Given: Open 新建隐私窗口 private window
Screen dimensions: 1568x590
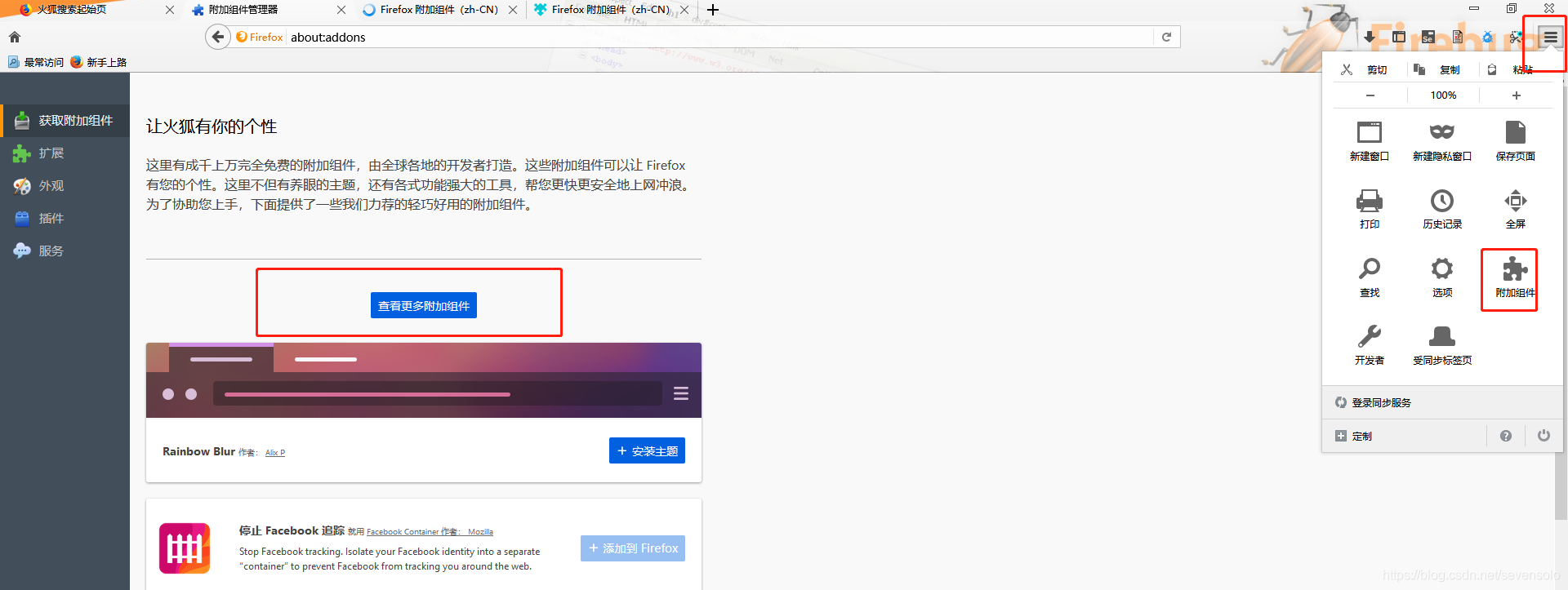Looking at the screenshot, I should (x=1442, y=141).
